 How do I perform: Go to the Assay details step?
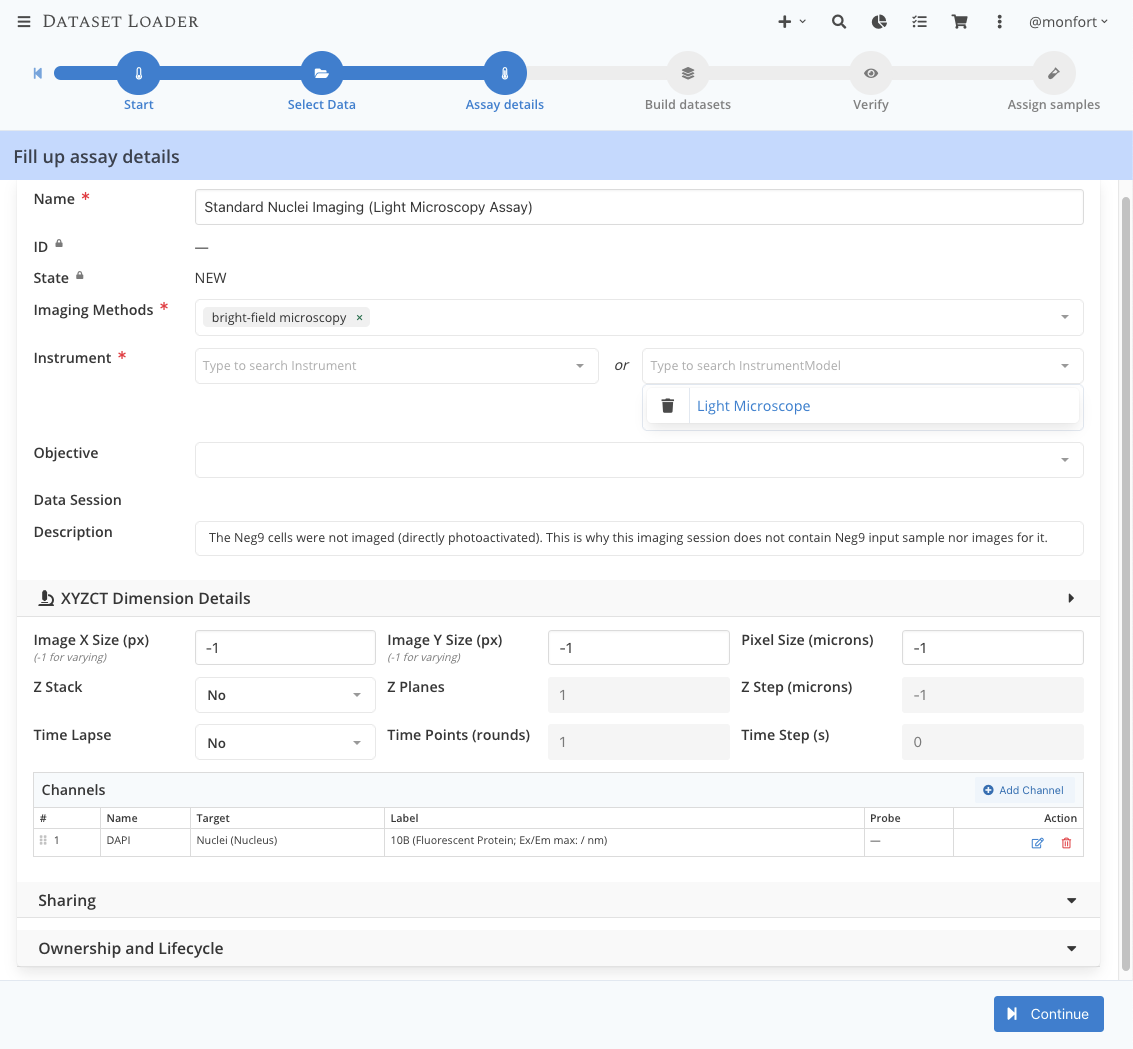[505, 73]
